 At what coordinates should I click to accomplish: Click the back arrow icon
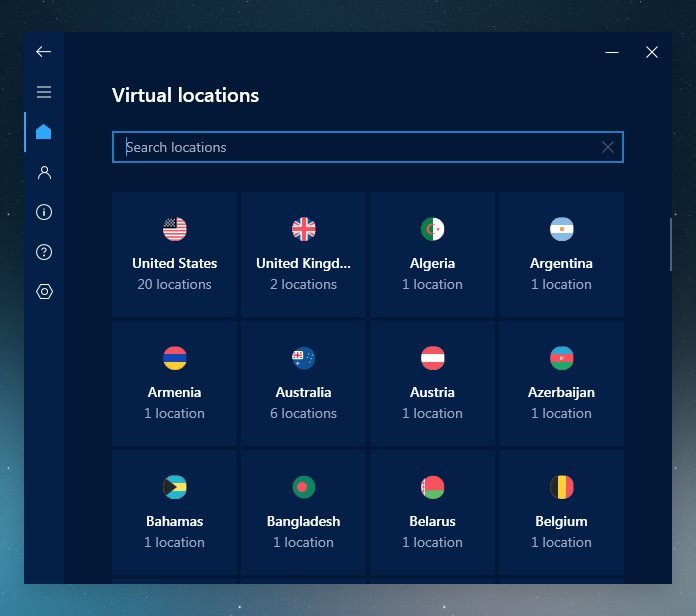[43, 52]
